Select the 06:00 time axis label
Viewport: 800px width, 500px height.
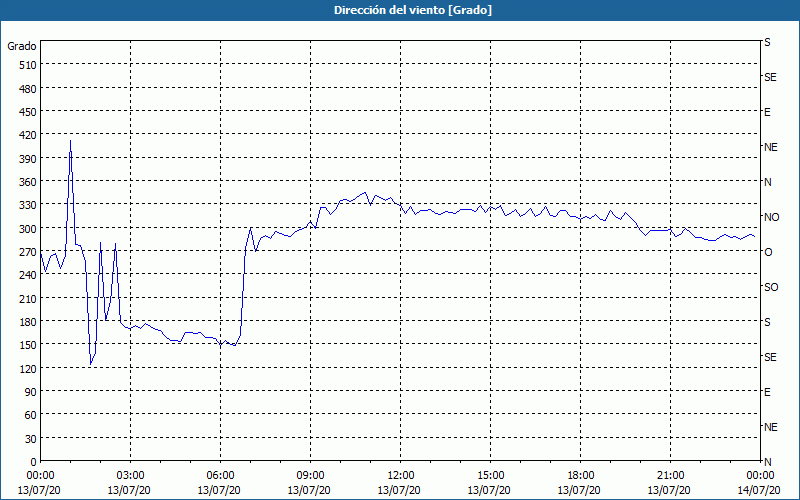click(220, 476)
